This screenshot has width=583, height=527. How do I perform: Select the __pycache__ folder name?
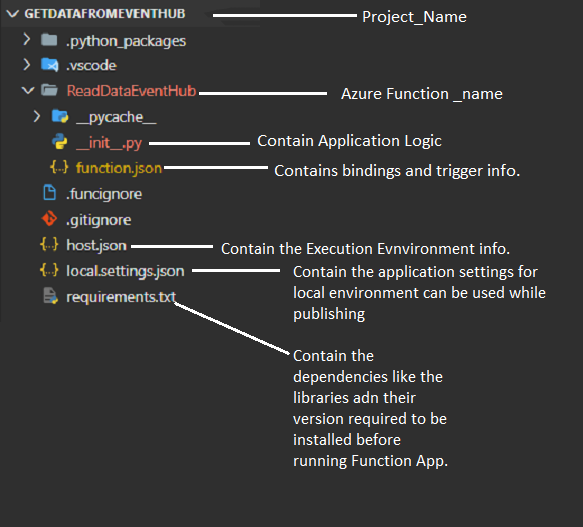click(x=116, y=117)
